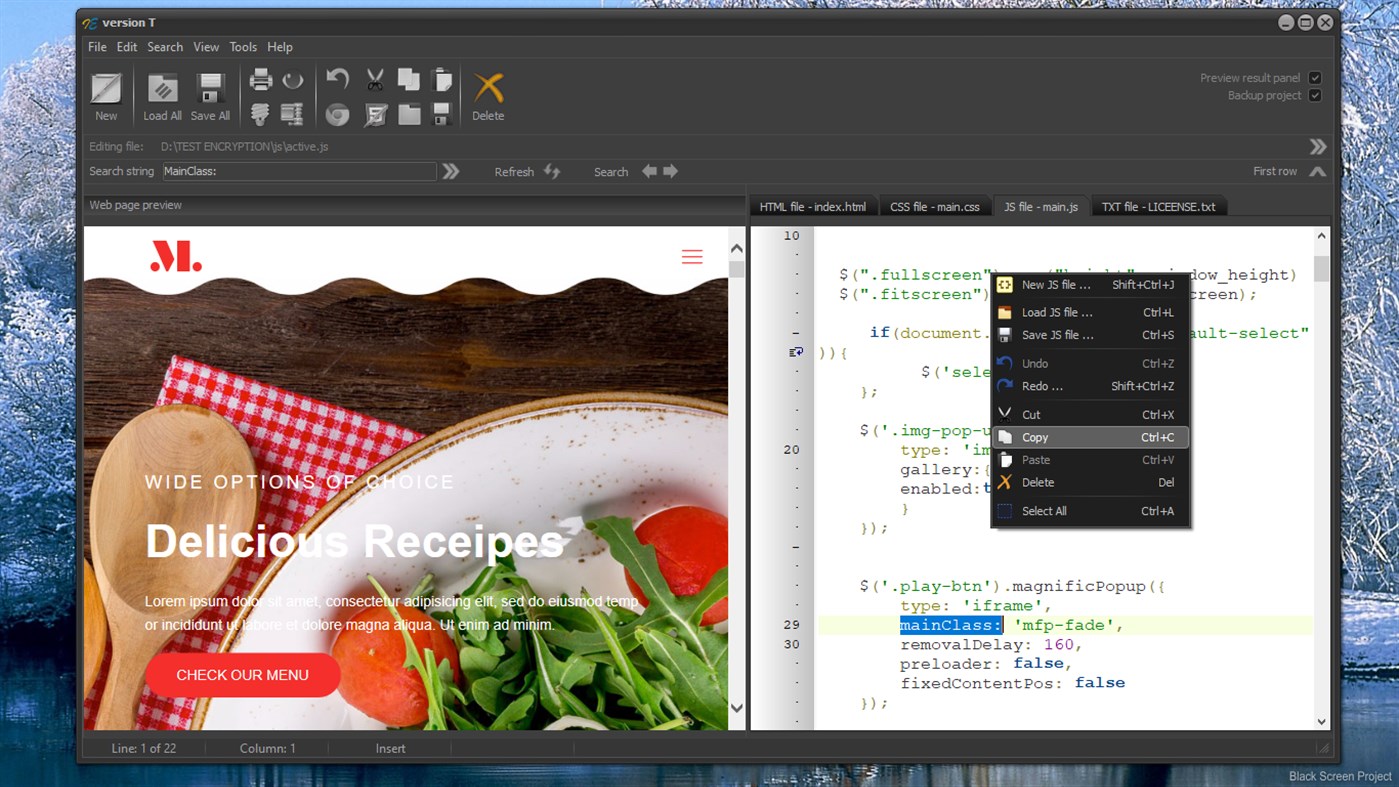Click the search next right arrow
Screen dimensions: 1399x787
click(671, 172)
